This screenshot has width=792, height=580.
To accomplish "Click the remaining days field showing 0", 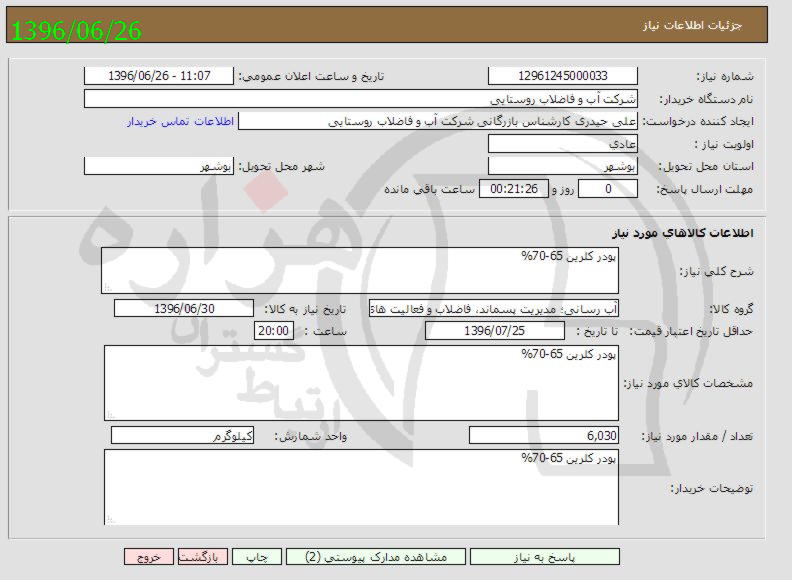I will click(608, 189).
